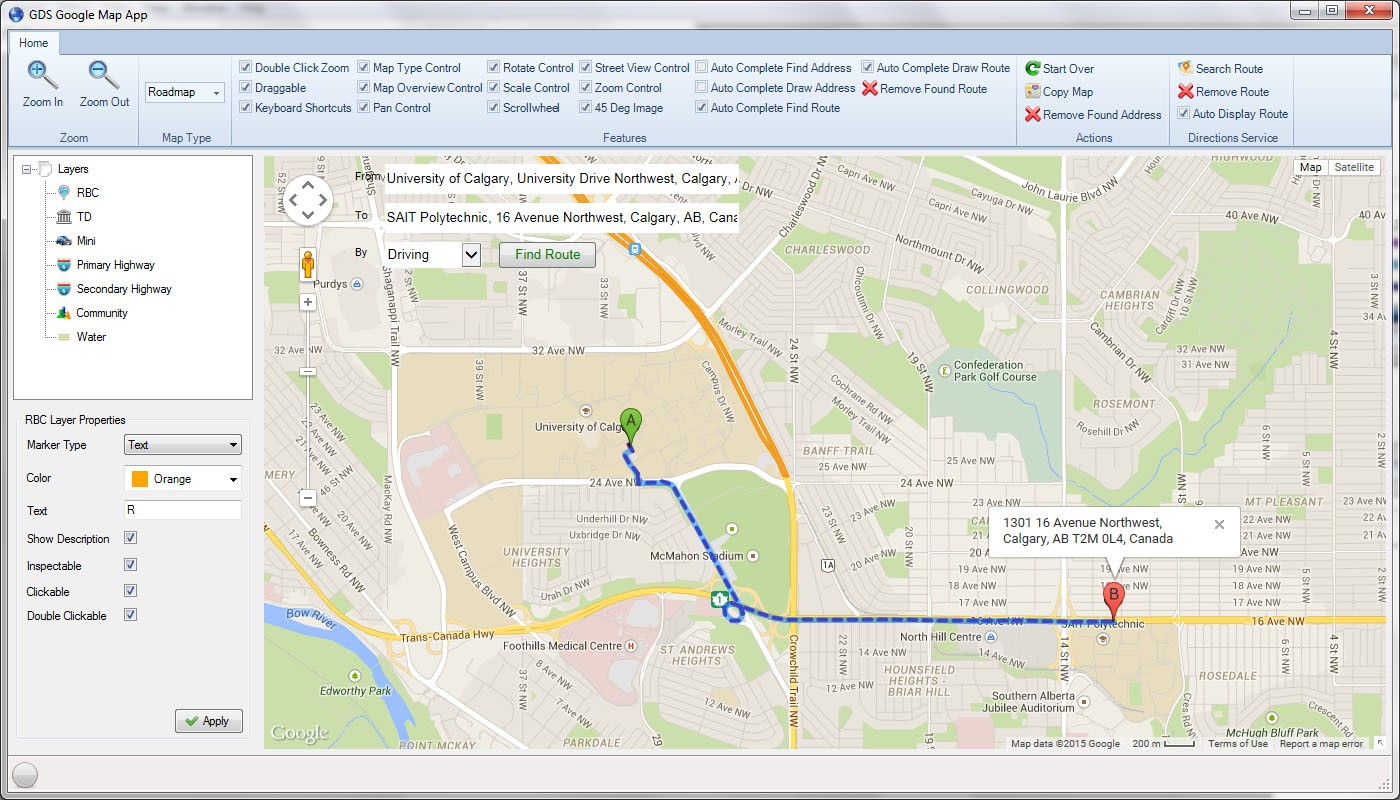Click the Remove Route red X icon
Screen dimensions: 1400x800
pyautogui.click(x=1185, y=91)
